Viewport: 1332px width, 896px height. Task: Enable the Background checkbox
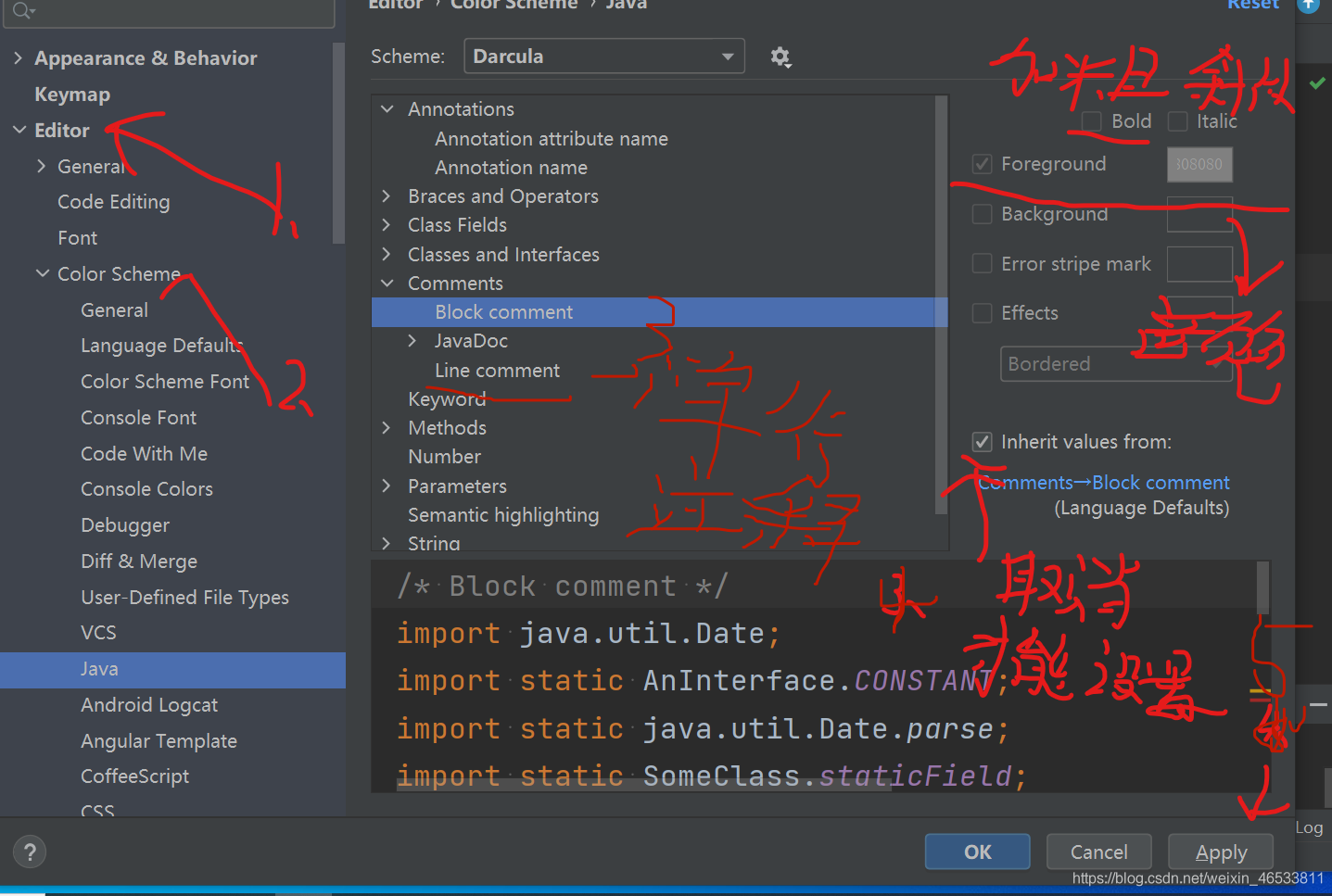982,214
